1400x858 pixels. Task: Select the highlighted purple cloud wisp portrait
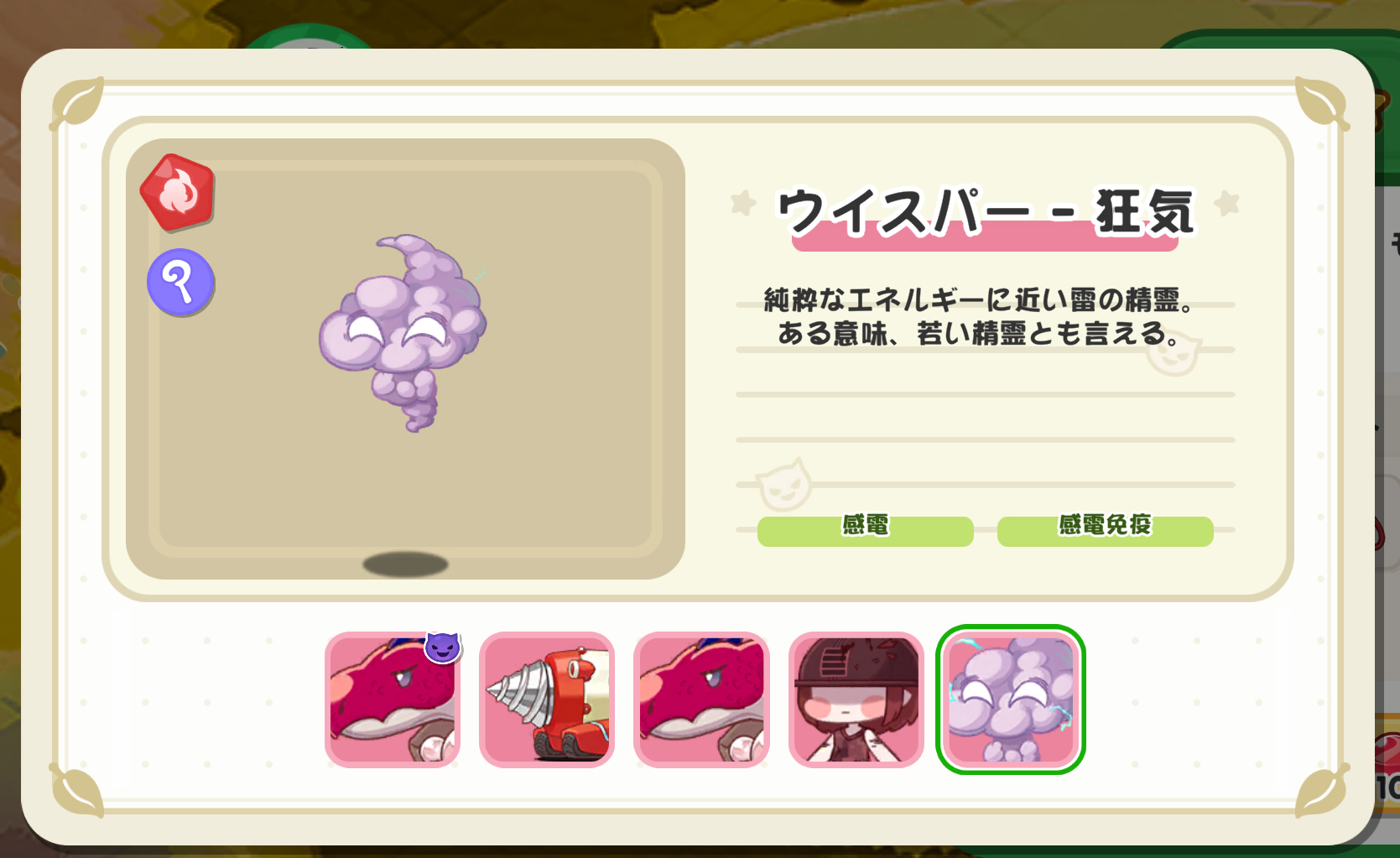pos(1011,699)
